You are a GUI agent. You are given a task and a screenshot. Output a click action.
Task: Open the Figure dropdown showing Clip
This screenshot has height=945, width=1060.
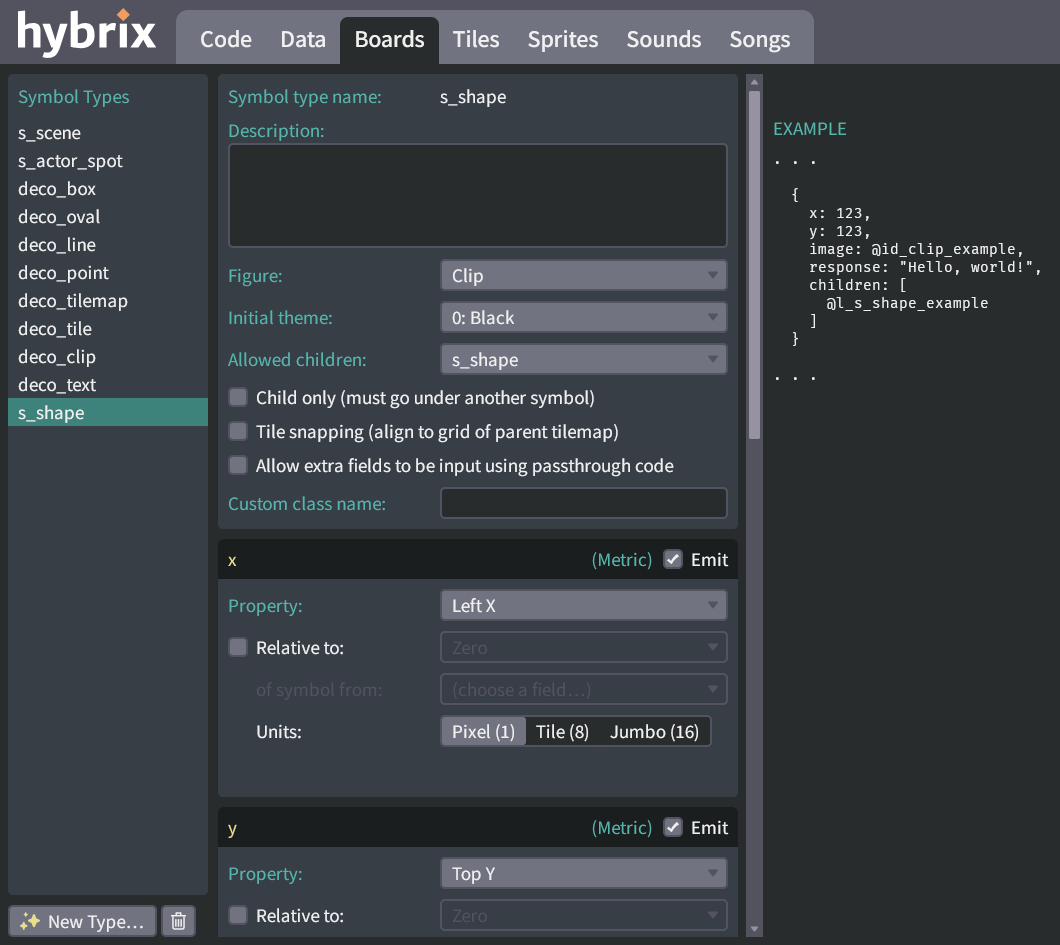[583, 275]
